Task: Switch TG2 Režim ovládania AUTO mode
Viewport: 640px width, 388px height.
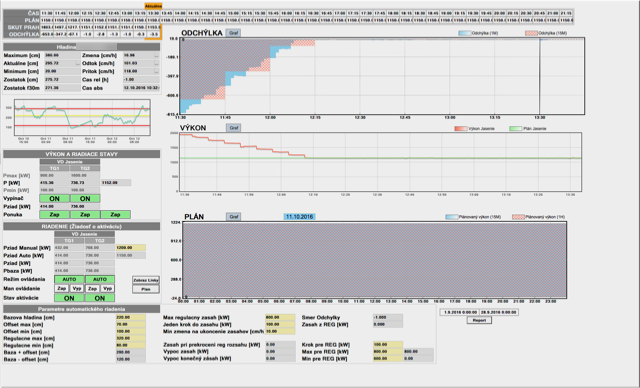Action: pyautogui.click(x=100, y=279)
